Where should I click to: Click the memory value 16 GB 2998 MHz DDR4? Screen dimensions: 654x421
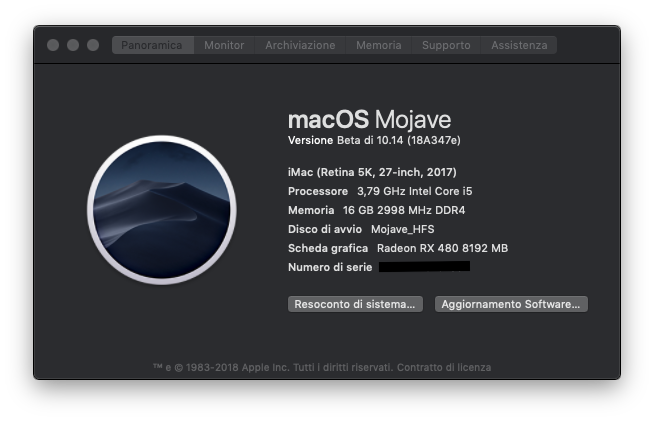pyautogui.click(x=404, y=210)
